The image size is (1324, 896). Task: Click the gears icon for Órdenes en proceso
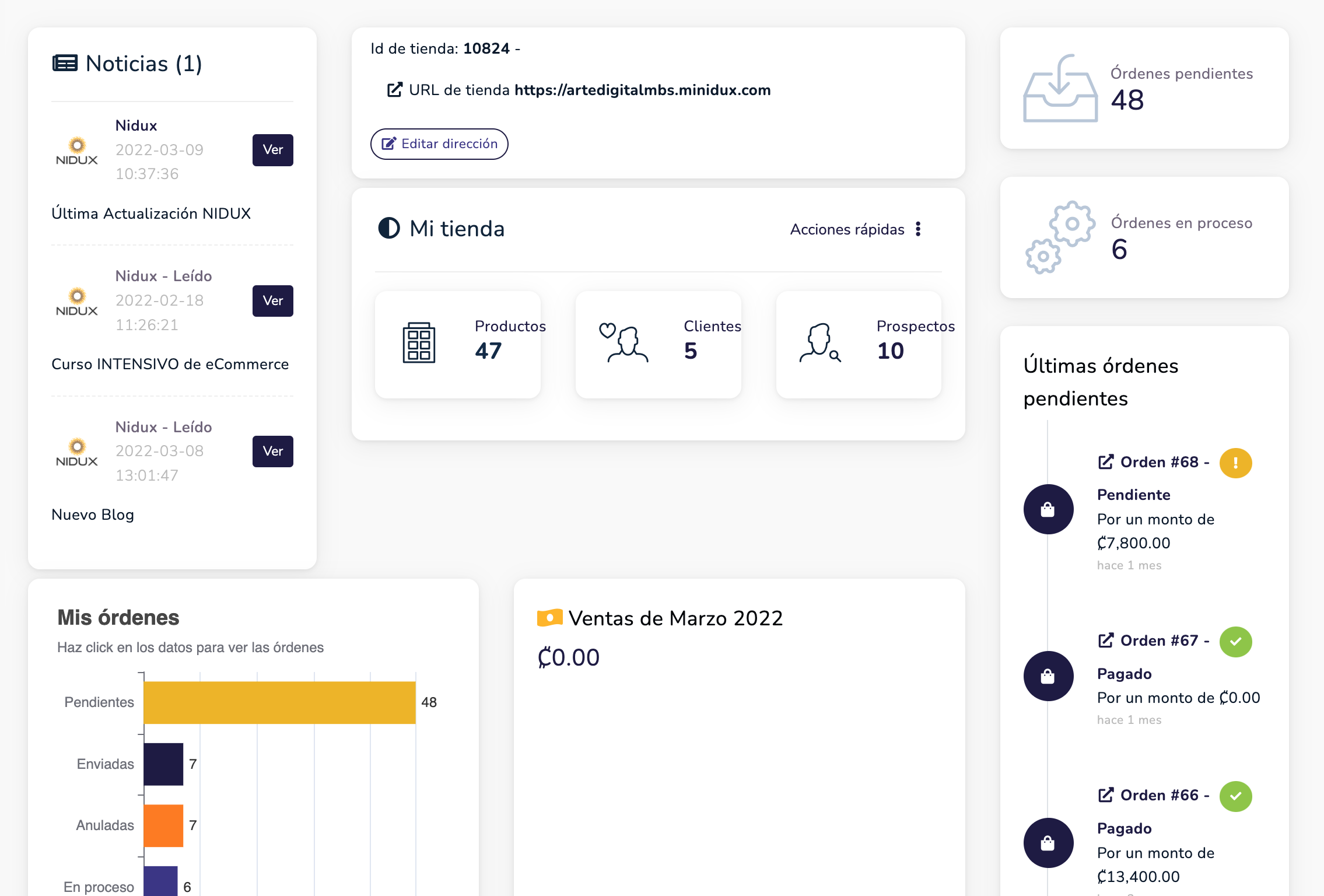pos(1060,237)
